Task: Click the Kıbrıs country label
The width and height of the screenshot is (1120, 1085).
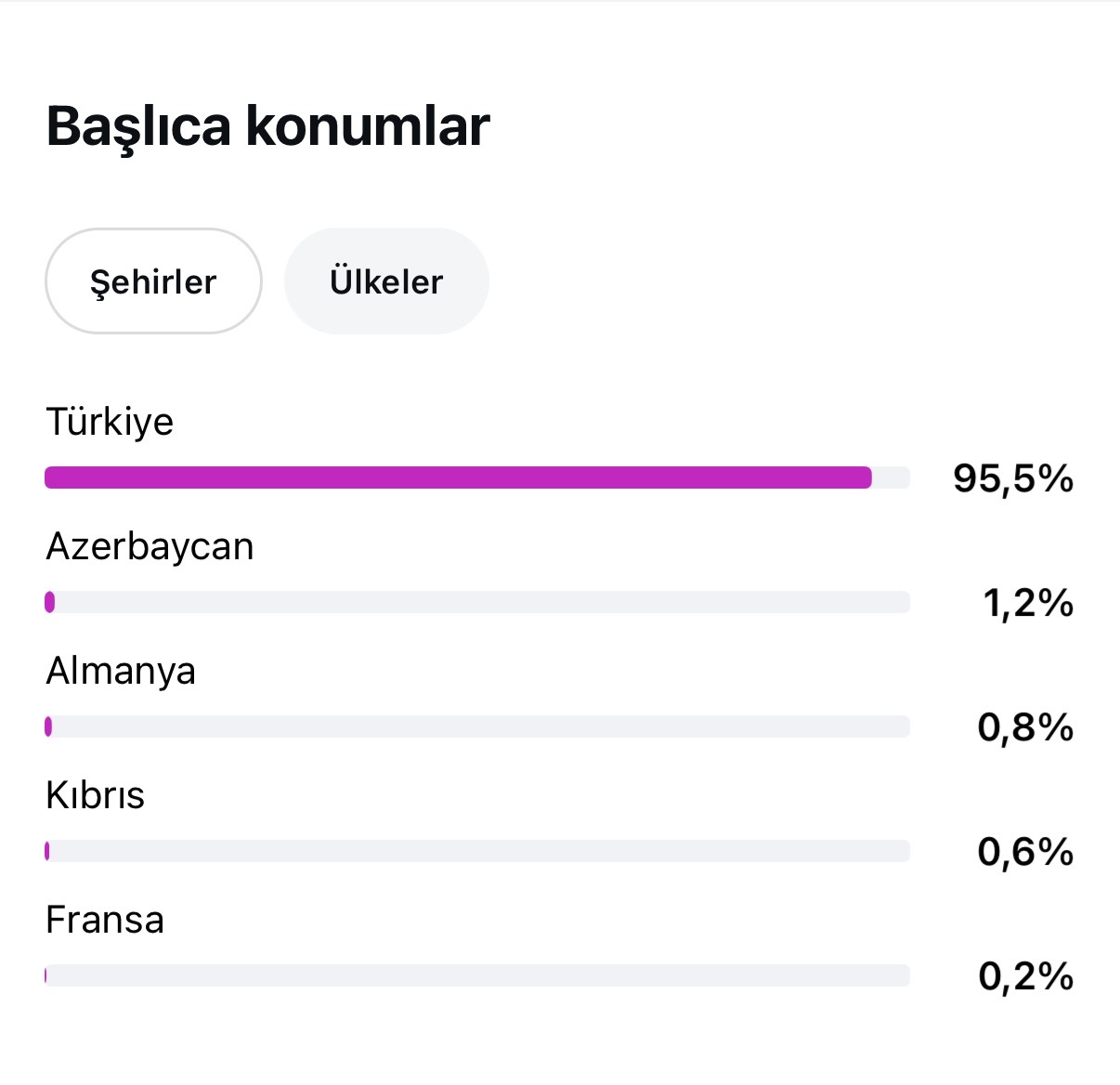Action: click(96, 795)
